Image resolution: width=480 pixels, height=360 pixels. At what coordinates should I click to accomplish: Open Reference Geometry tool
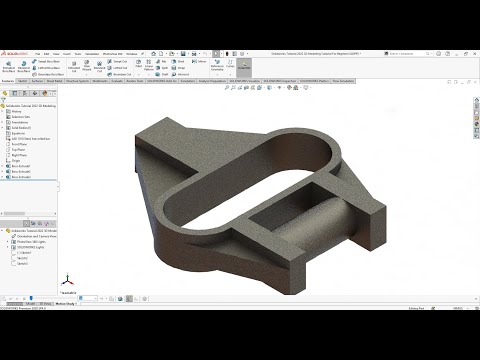click(x=217, y=65)
